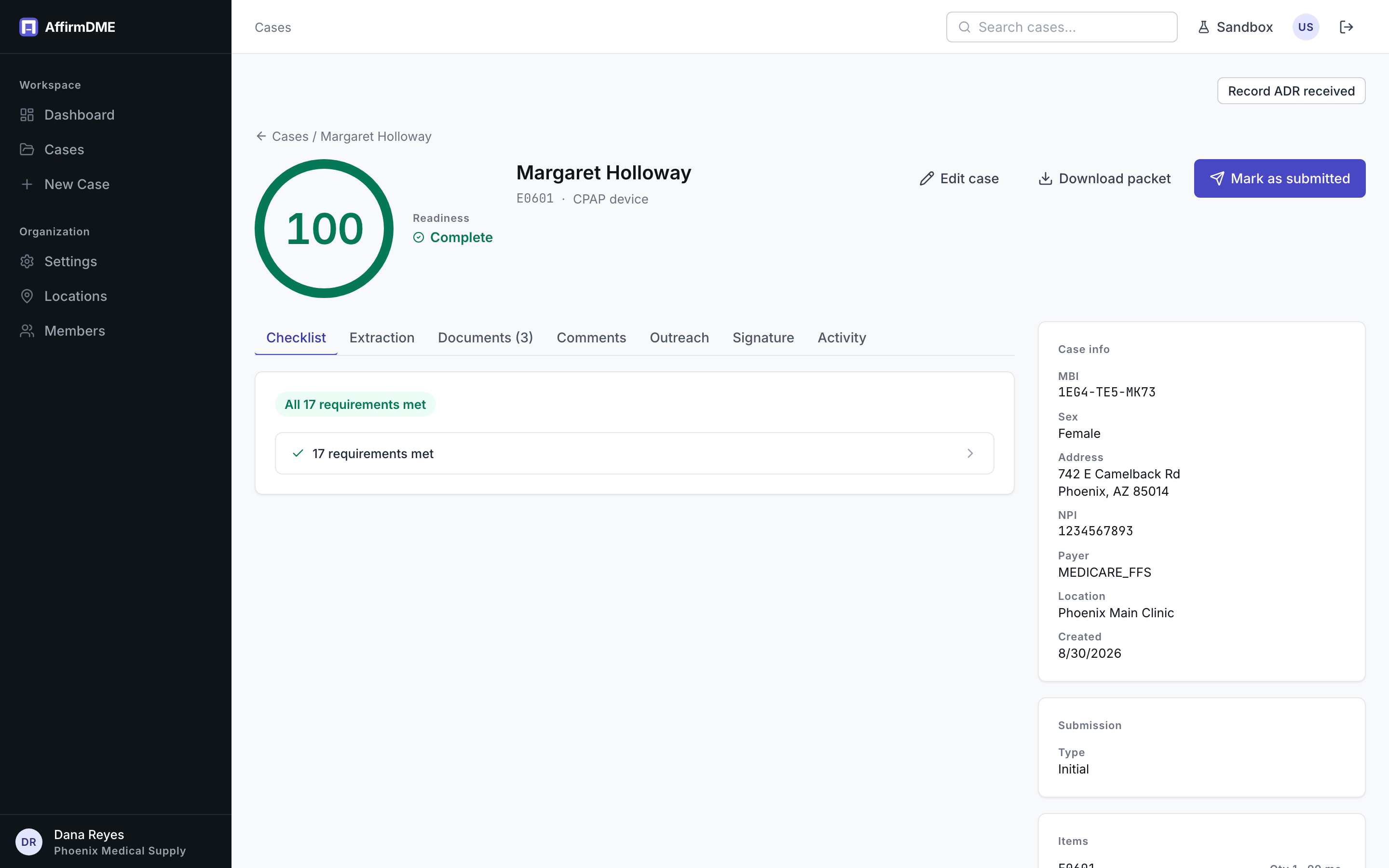Click the Phoenix Main Clinic location text

click(1116, 612)
